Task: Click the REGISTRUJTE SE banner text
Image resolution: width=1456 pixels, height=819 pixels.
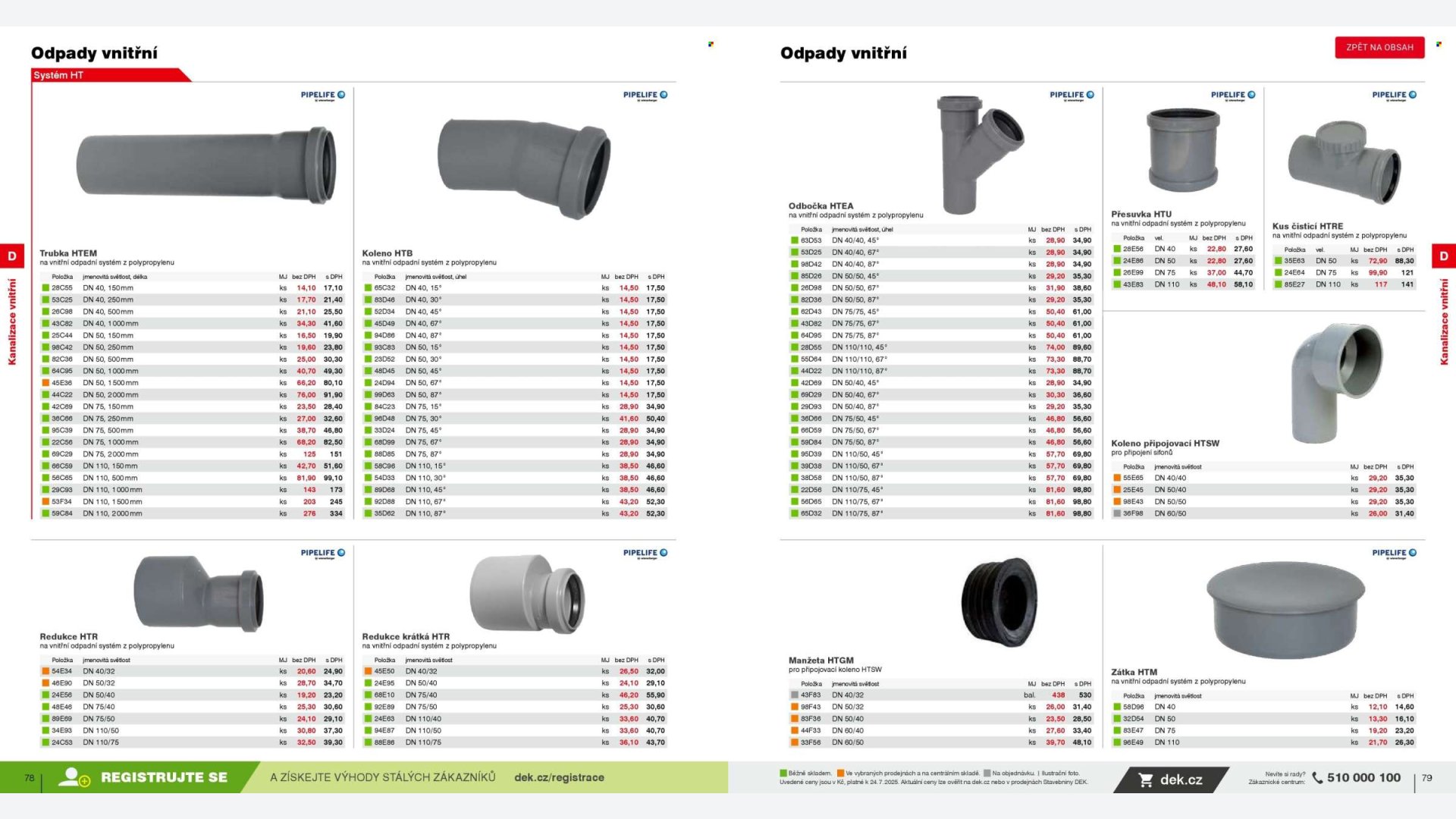Action: (x=164, y=777)
